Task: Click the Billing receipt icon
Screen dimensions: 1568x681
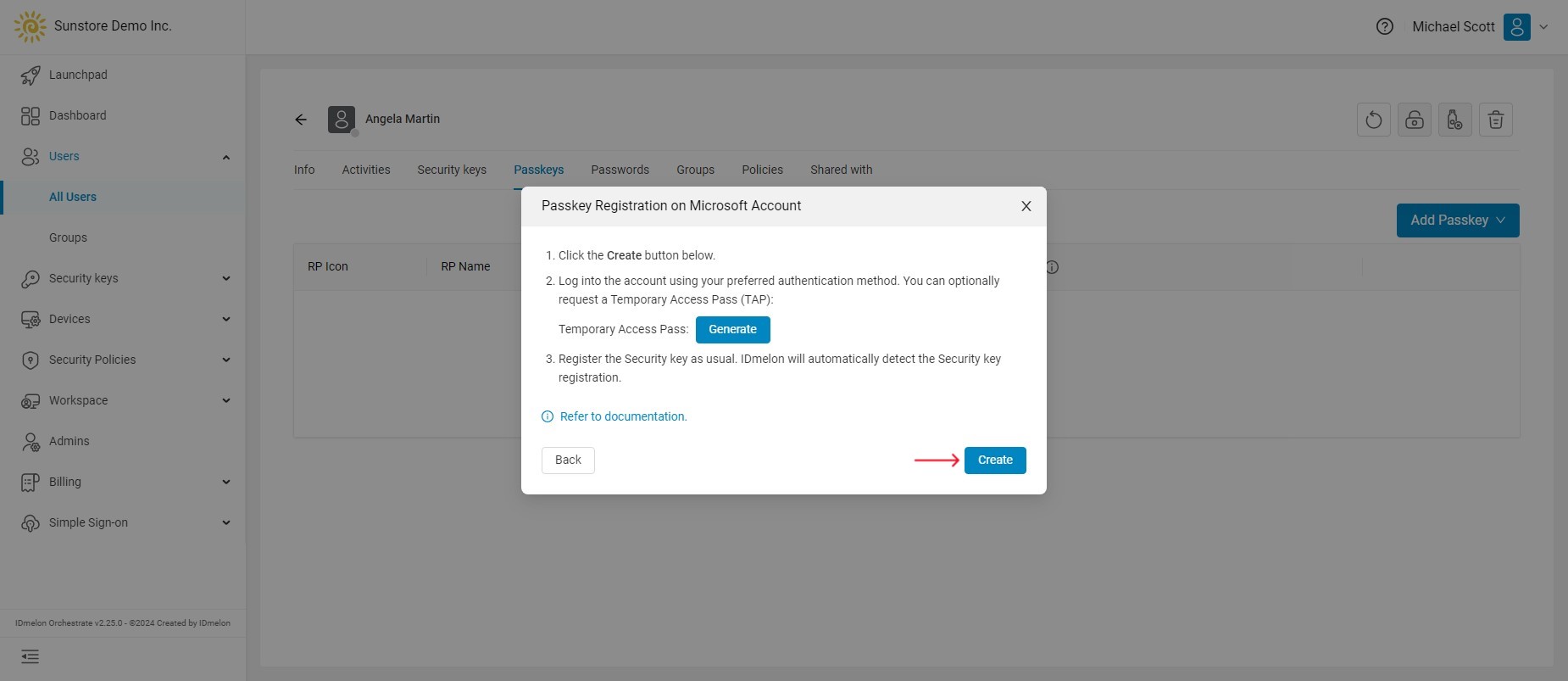Action: 31,483
